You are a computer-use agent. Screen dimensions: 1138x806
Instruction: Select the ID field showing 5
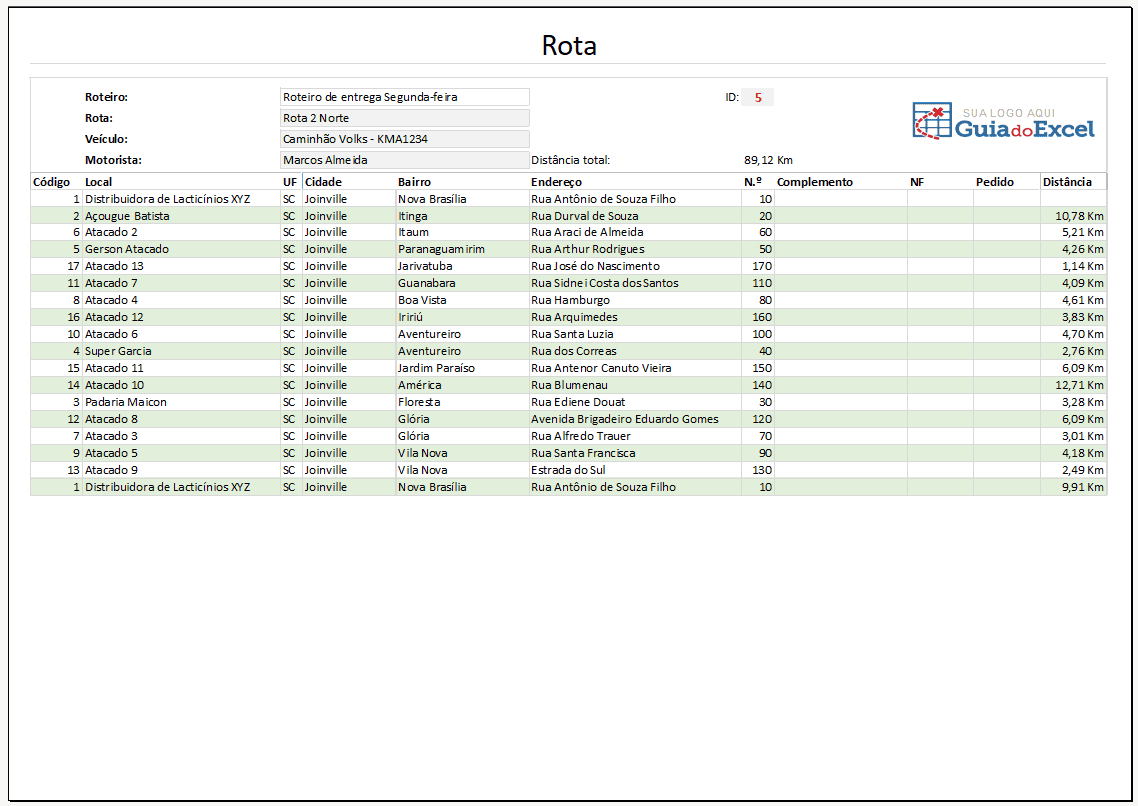[x=758, y=97]
